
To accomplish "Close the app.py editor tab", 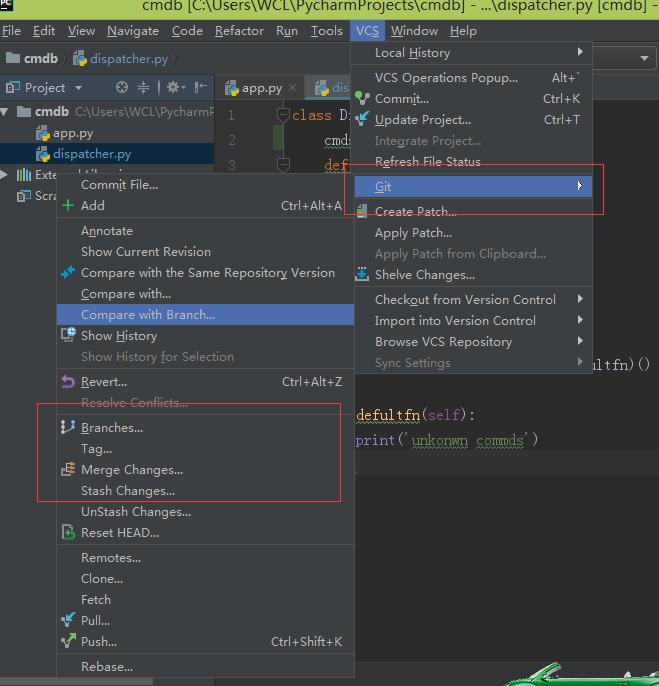I will [x=292, y=88].
